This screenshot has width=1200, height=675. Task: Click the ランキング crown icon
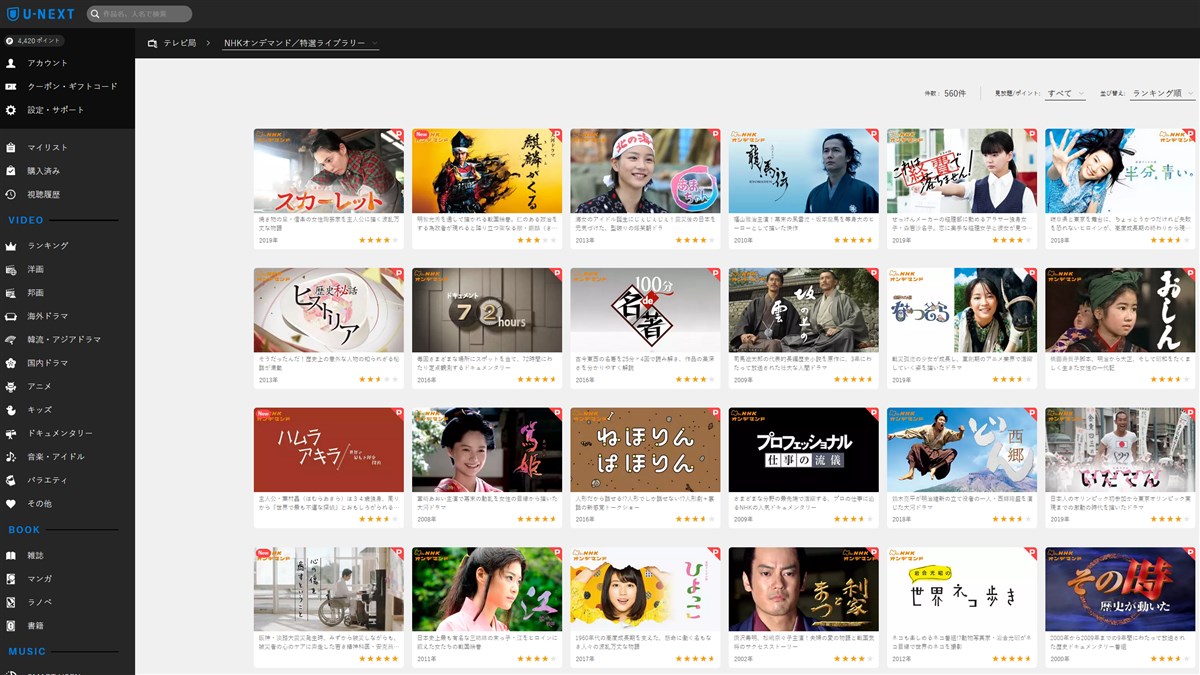coord(11,245)
